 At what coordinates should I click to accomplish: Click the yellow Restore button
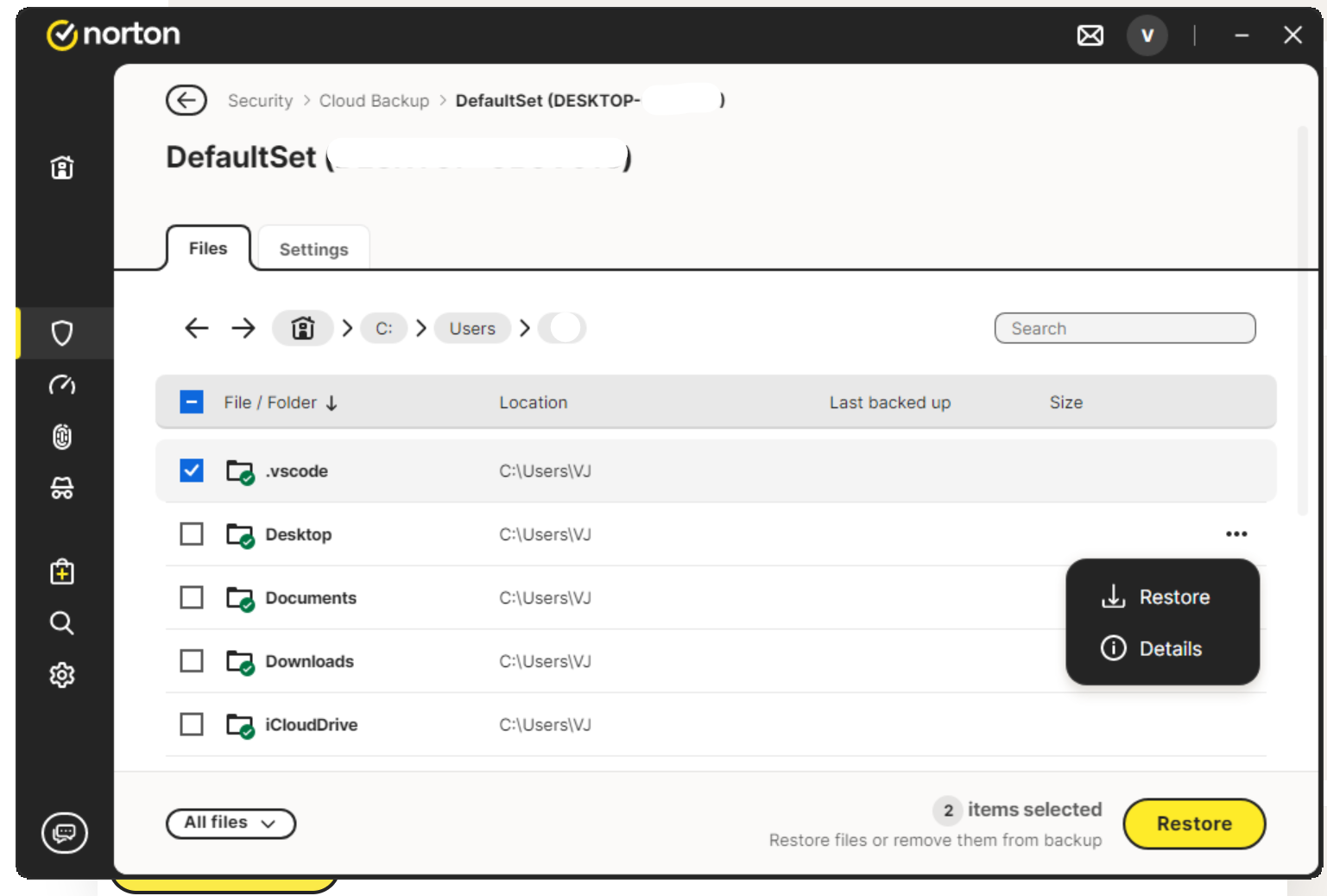[1193, 823]
